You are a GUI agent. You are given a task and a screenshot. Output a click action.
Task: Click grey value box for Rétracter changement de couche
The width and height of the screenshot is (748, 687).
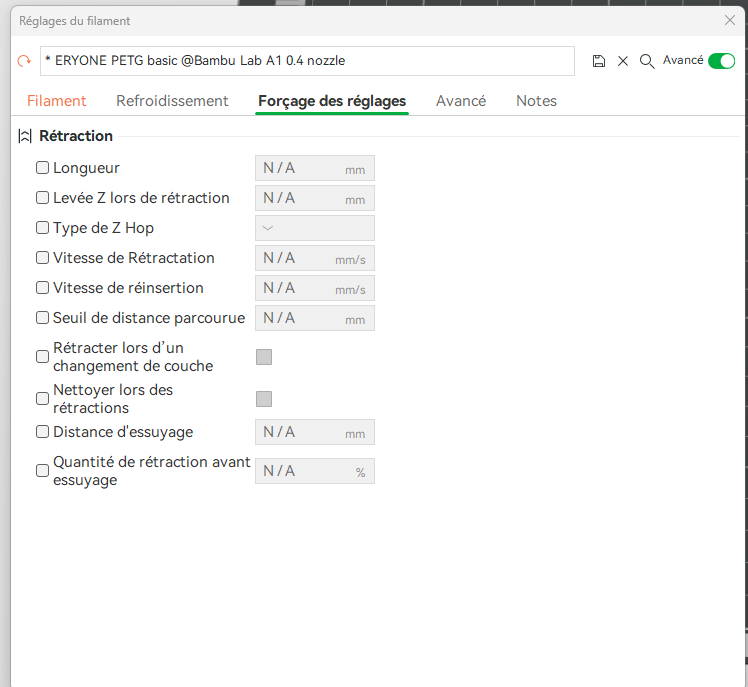click(x=264, y=357)
